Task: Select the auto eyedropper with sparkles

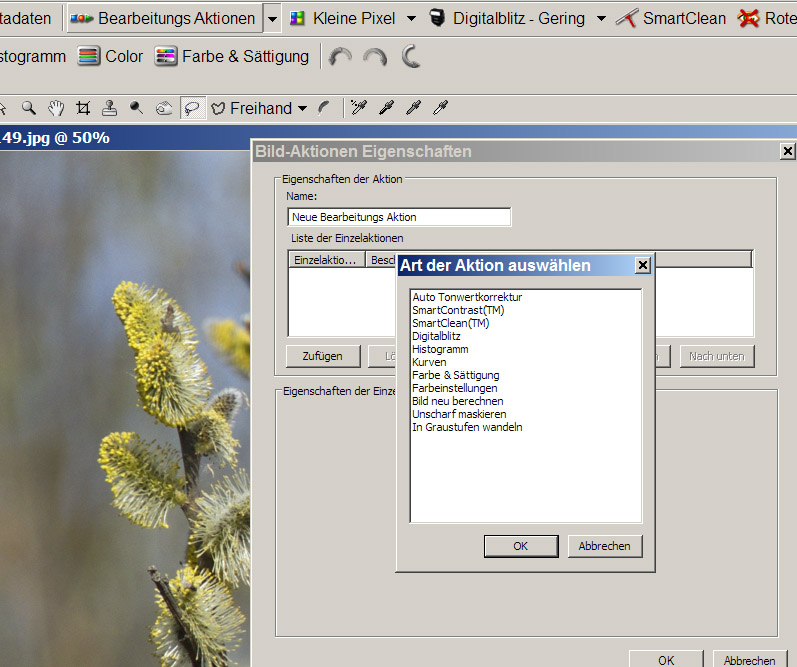Action: [x=358, y=107]
